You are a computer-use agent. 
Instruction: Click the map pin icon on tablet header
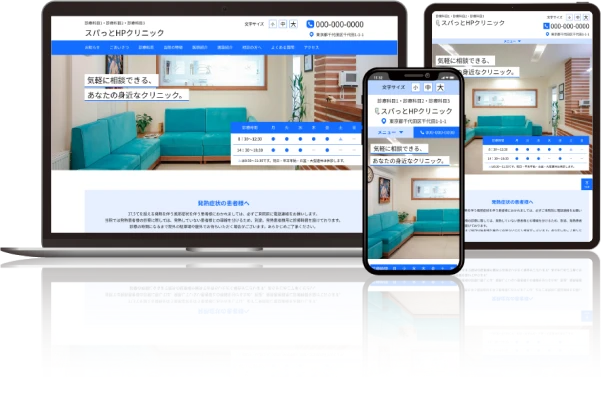(x=547, y=34)
